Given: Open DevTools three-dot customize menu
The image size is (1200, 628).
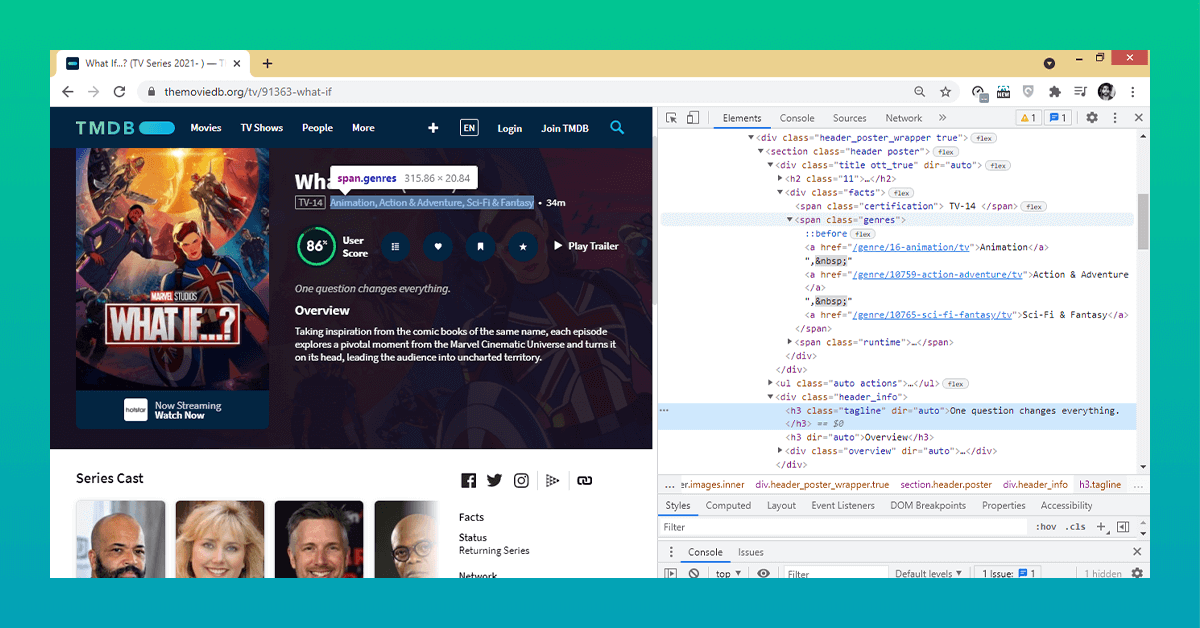Looking at the screenshot, I should tap(1114, 118).
